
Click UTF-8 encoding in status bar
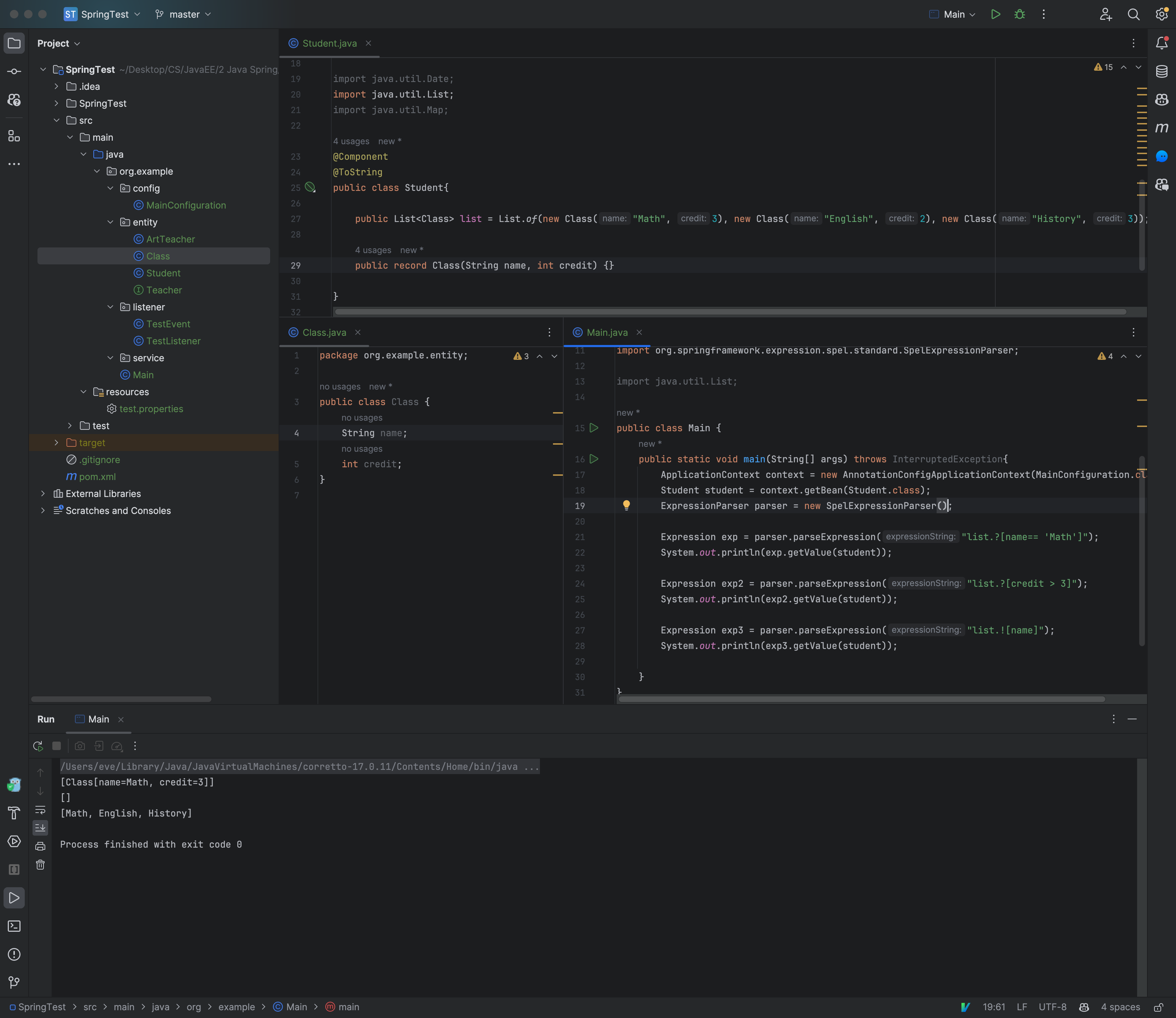1052,1007
